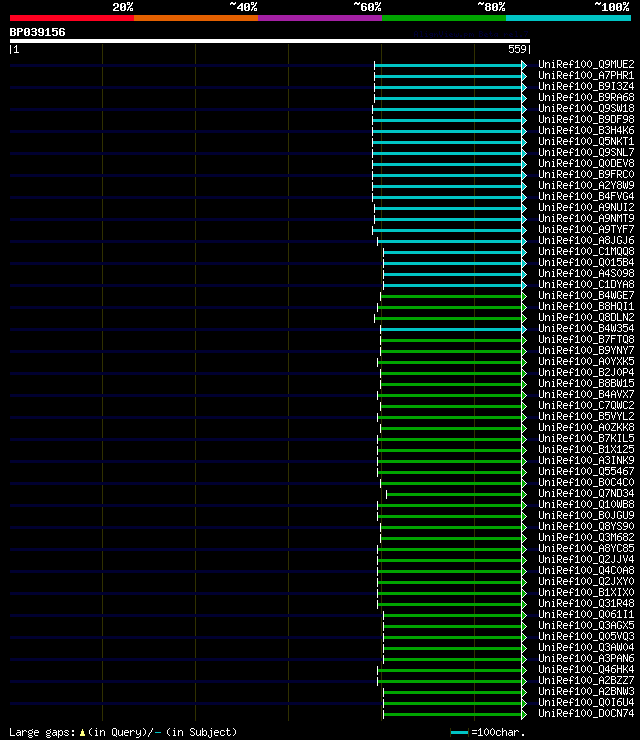
Task: Open hit UniRef100_Q3AGX5
Action: [586, 625]
